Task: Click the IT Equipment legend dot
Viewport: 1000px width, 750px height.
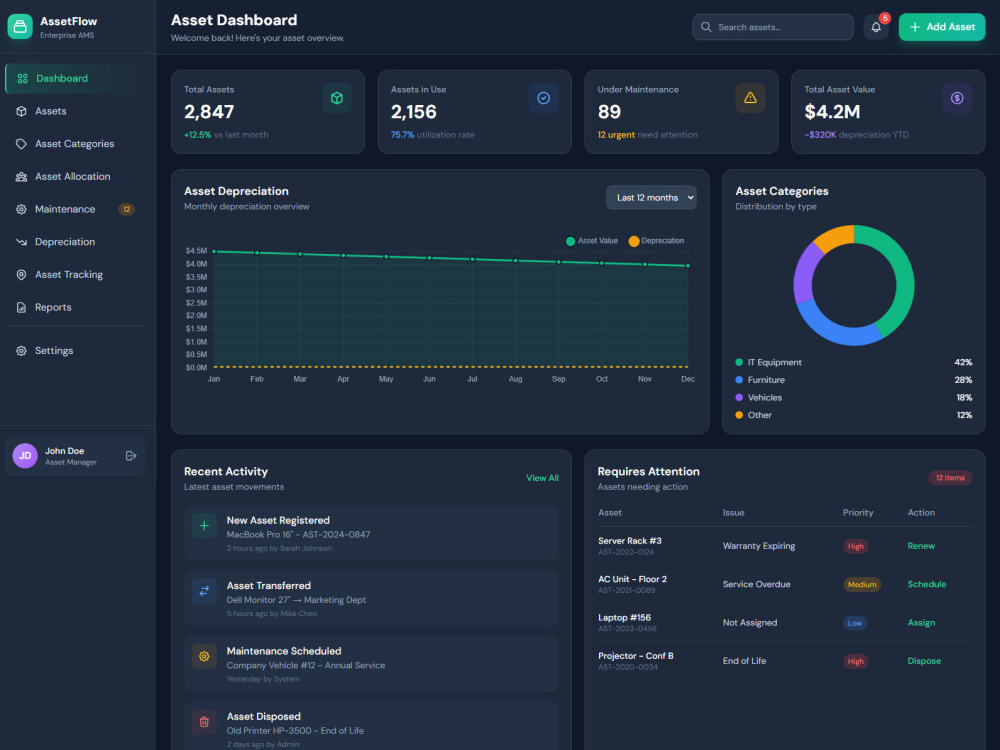Action: click(x=739, y=362)
